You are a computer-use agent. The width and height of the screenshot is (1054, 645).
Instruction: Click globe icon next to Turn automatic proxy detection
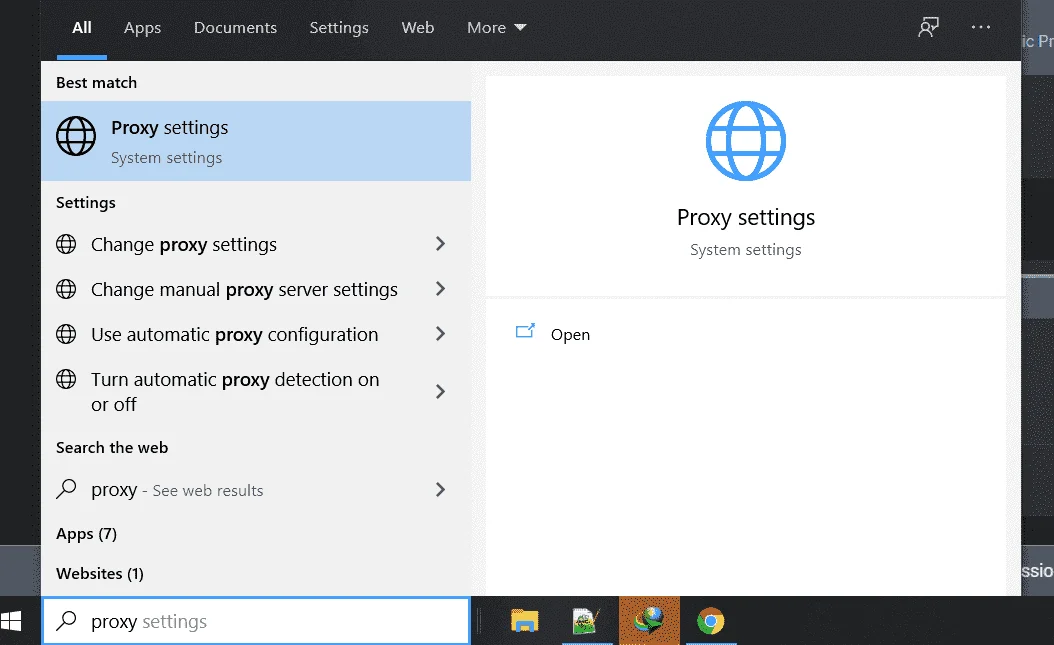[66, 379]
